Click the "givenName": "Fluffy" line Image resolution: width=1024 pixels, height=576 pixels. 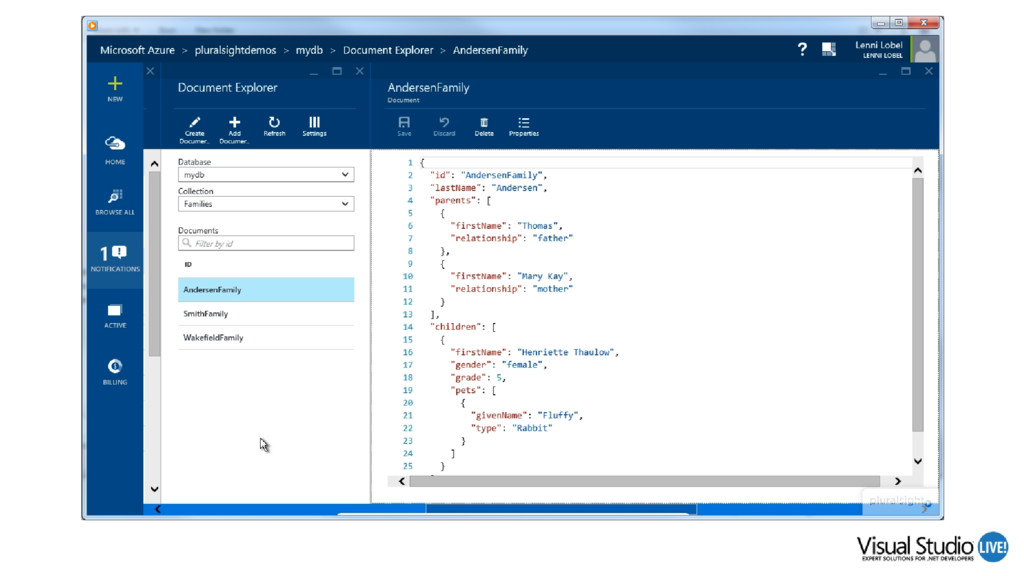pyautogui.click(x=526, y=415)
